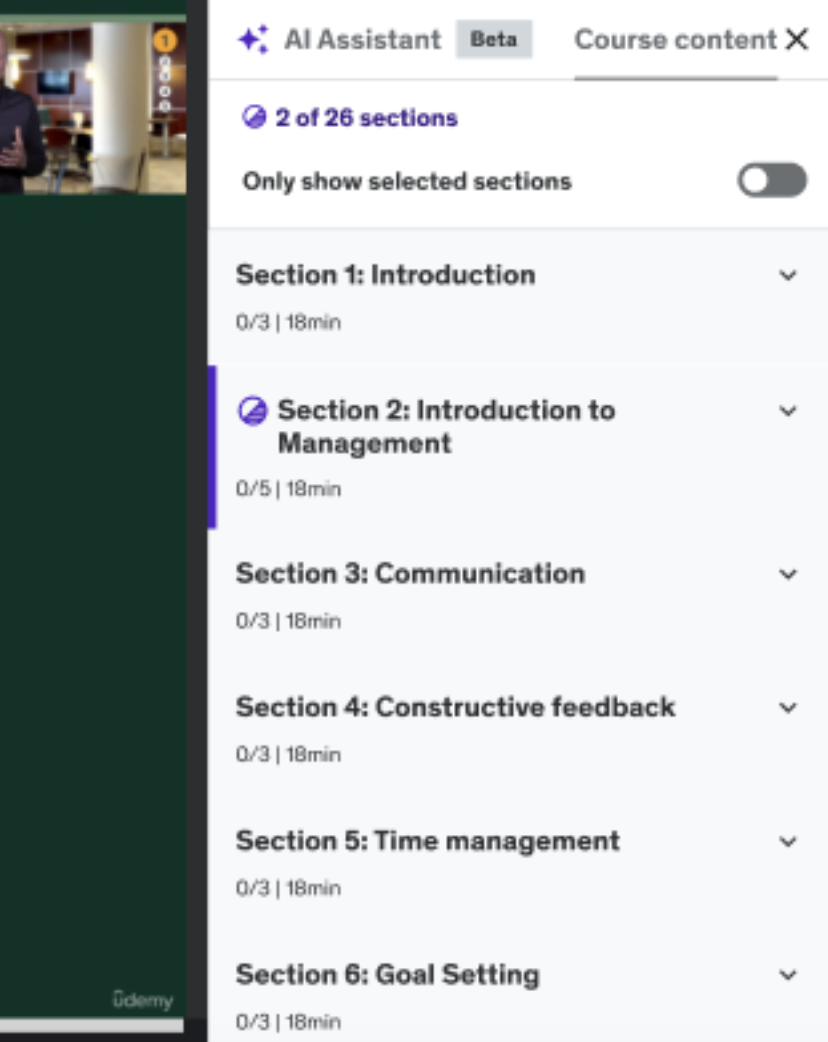828x1042 pixels.
Task: Close the course content panel
Action: click(797, 40)
